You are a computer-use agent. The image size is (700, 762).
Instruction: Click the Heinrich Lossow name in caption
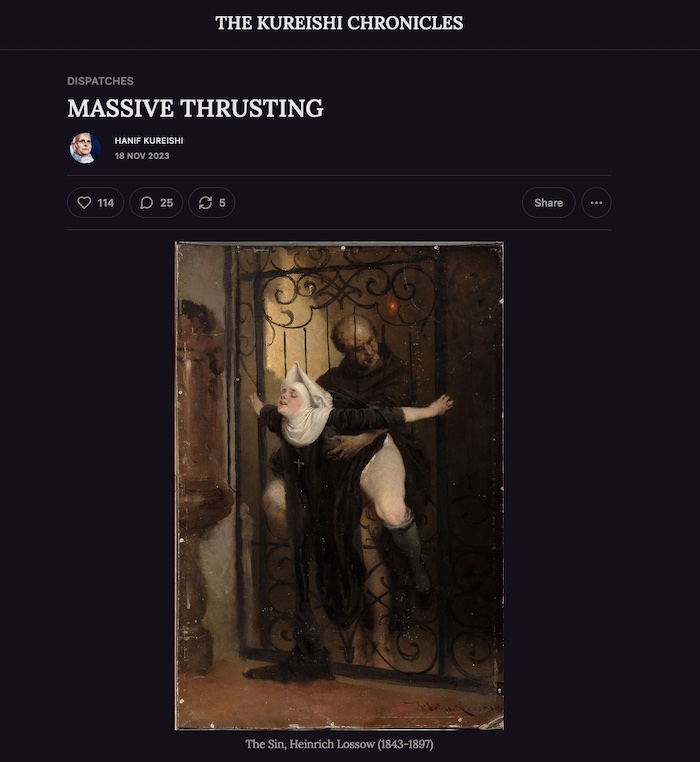332,744
